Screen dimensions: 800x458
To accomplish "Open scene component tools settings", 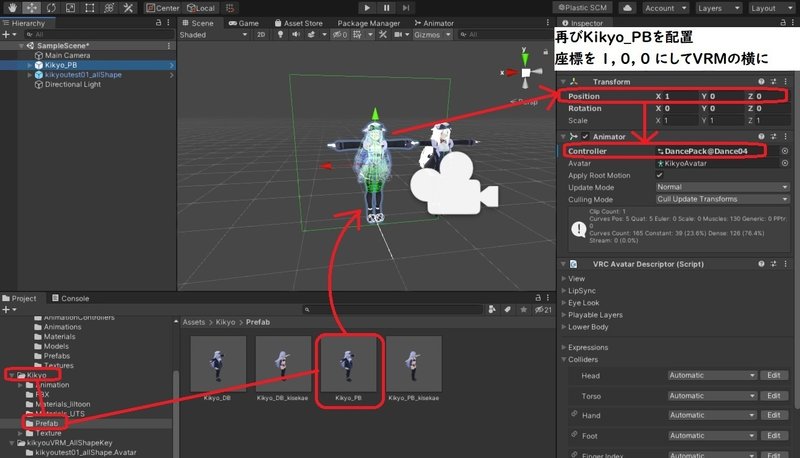I will coord(383,35).
